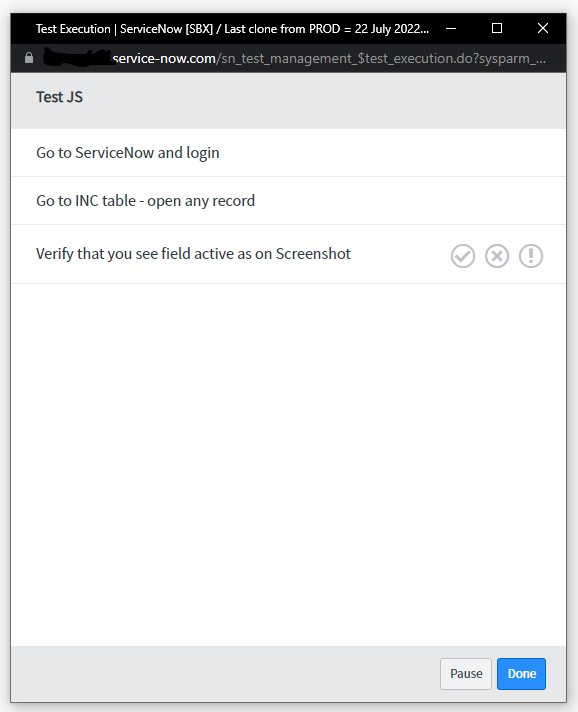Click the blacked-out subdomain in the address bar
Viewport: 578px width, 712px height.
tap(77, 58)
